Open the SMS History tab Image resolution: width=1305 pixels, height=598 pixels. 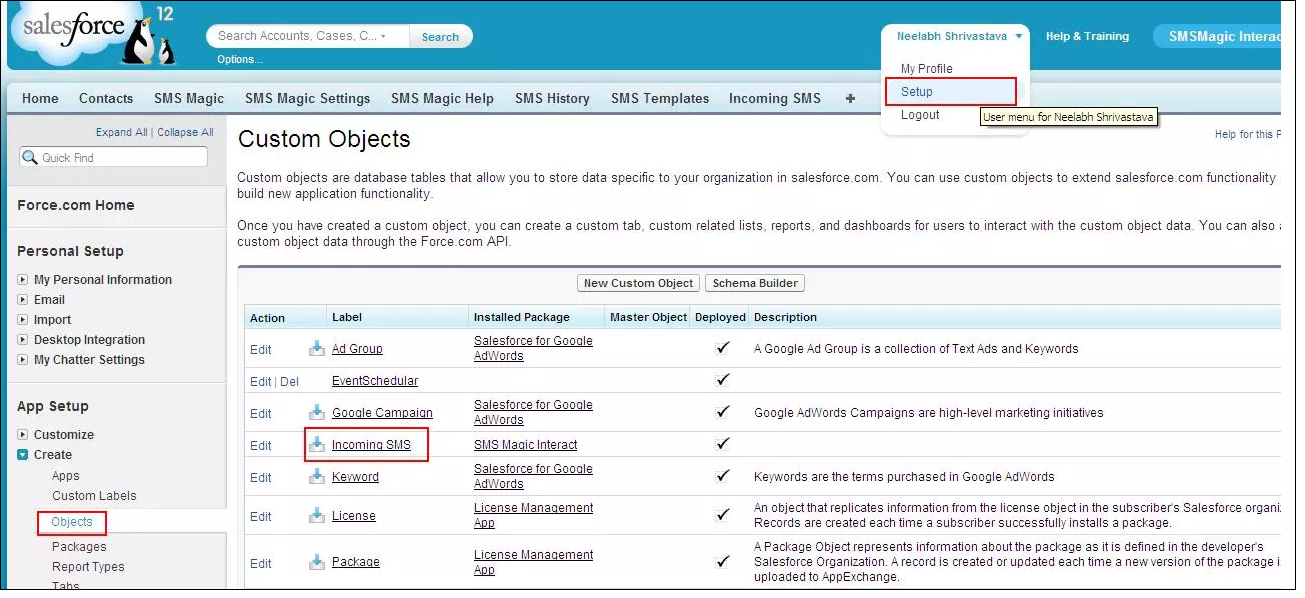[552, 98]
